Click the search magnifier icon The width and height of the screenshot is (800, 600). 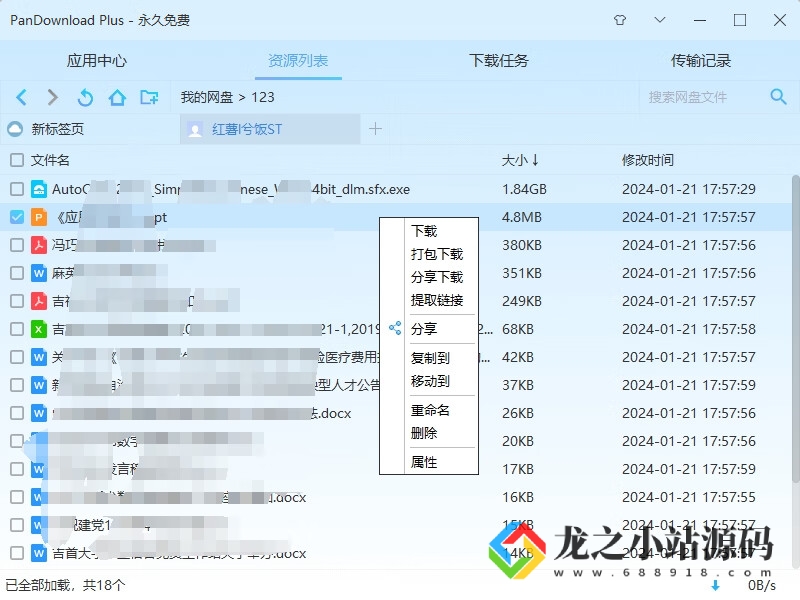778,96
